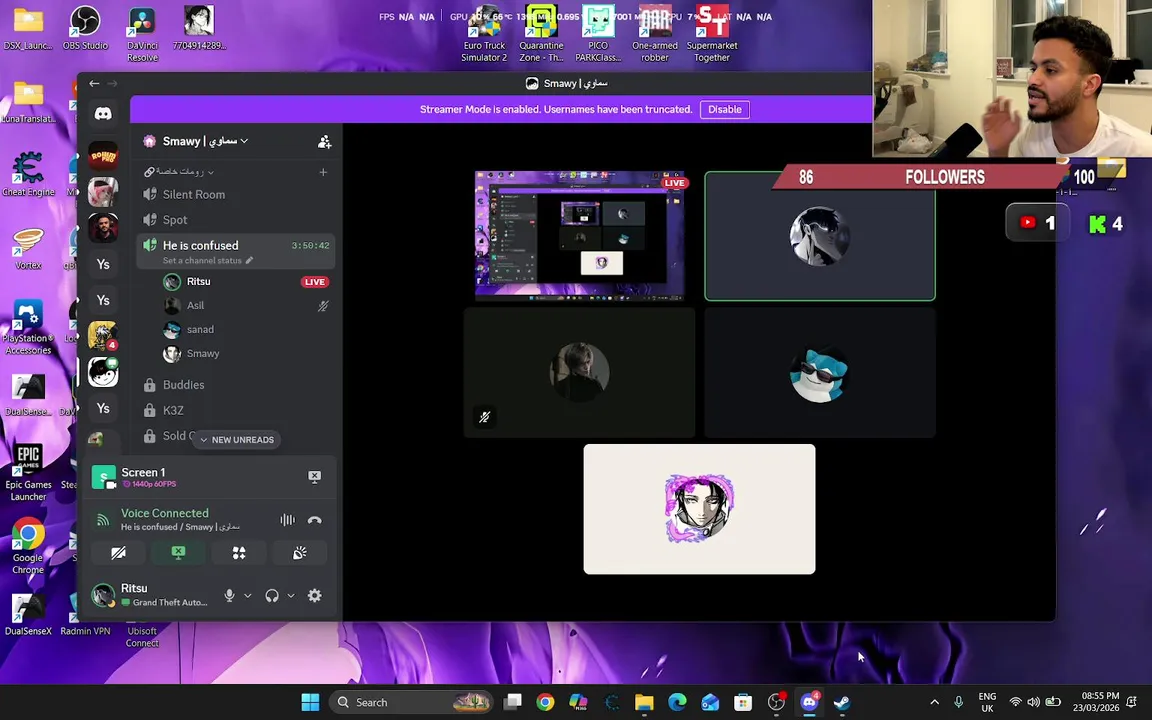Screen dimensions: 1152x720
Task: Open the ROHM Pro server icon
Action: coord(103,156)
